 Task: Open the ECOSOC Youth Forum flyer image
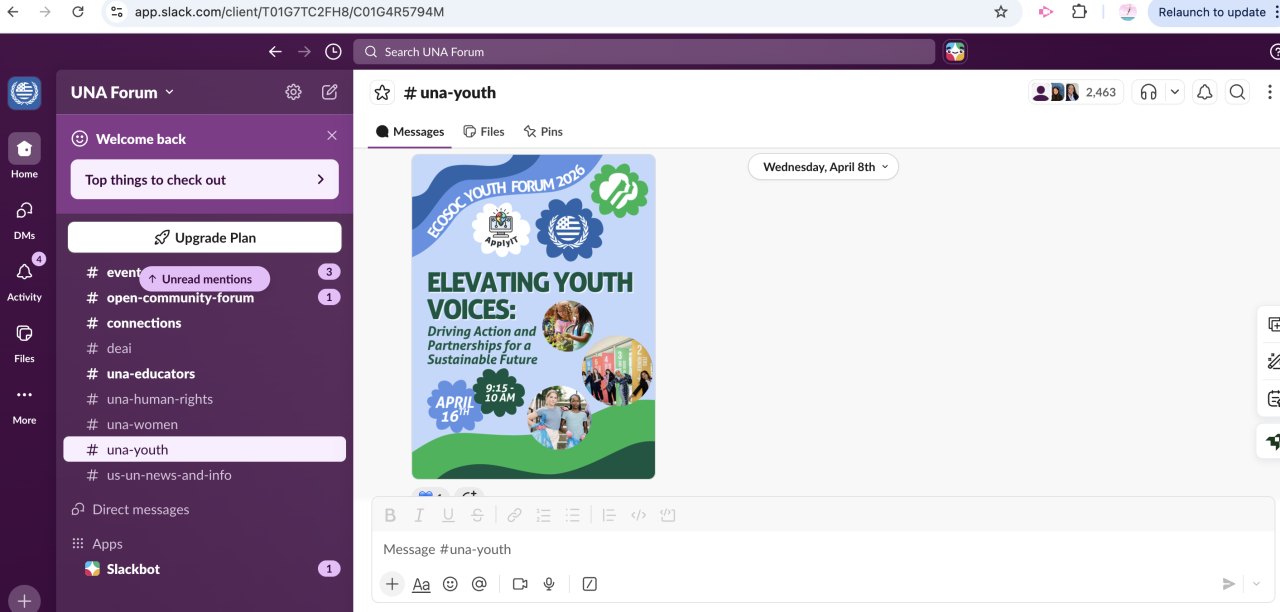(534, 316)
